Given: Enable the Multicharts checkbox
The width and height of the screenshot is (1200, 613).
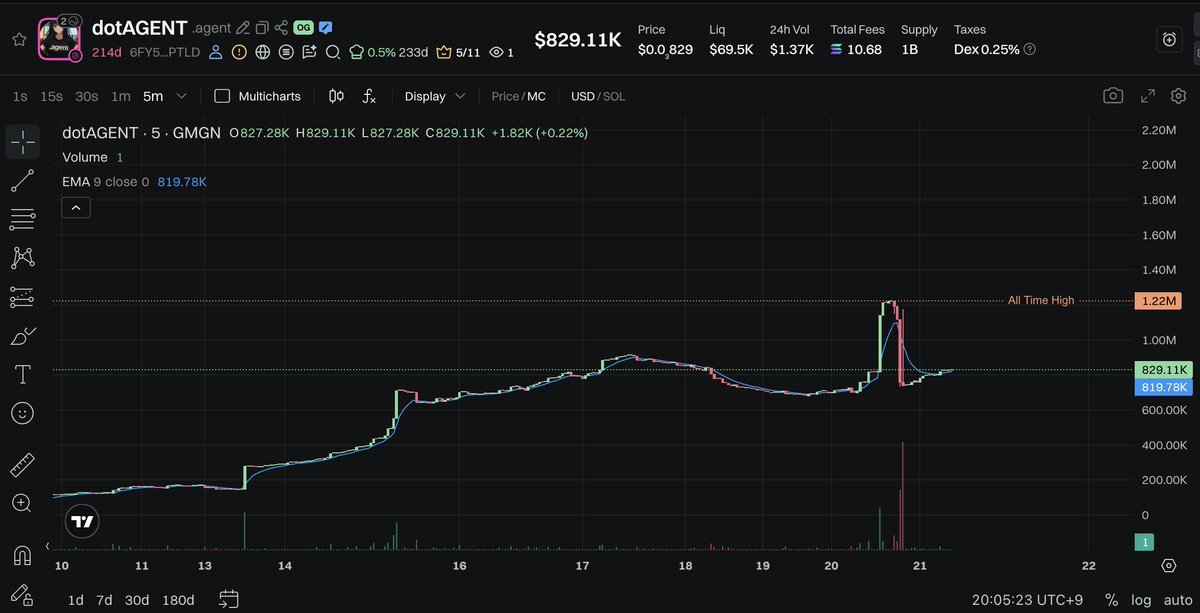Looking at the screenshot, I should tap(222, 96).
